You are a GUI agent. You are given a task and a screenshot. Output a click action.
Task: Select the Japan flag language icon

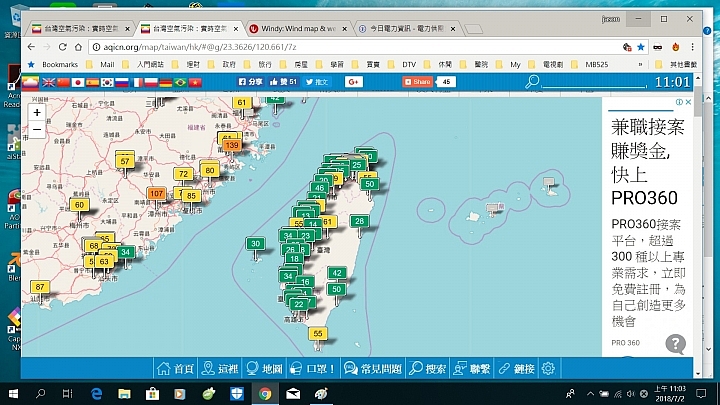(78, 82)
